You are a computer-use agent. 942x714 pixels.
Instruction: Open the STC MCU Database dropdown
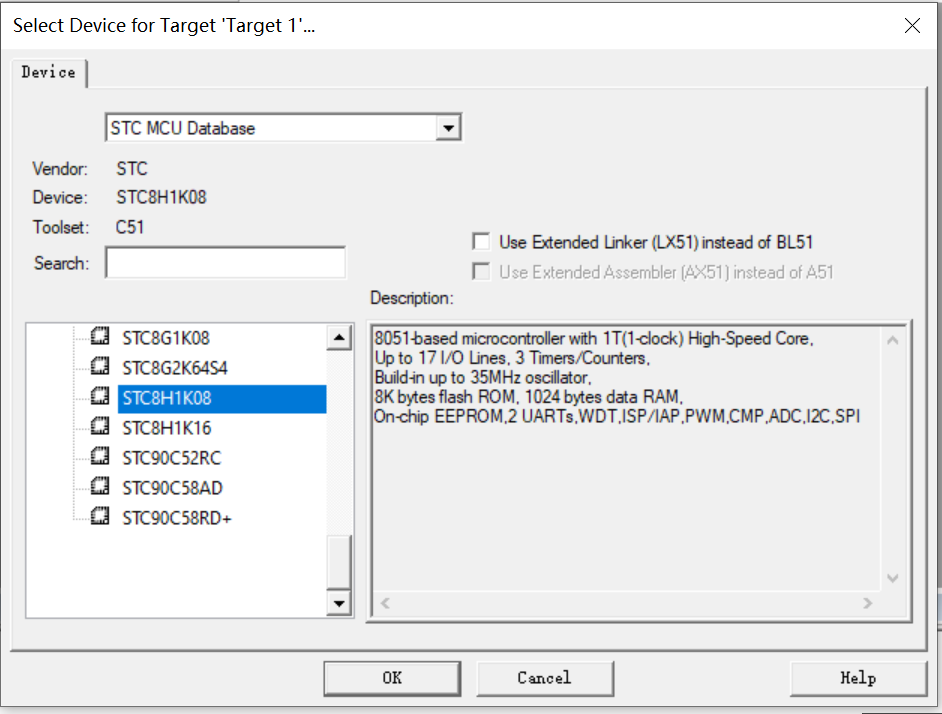point(448,128)
